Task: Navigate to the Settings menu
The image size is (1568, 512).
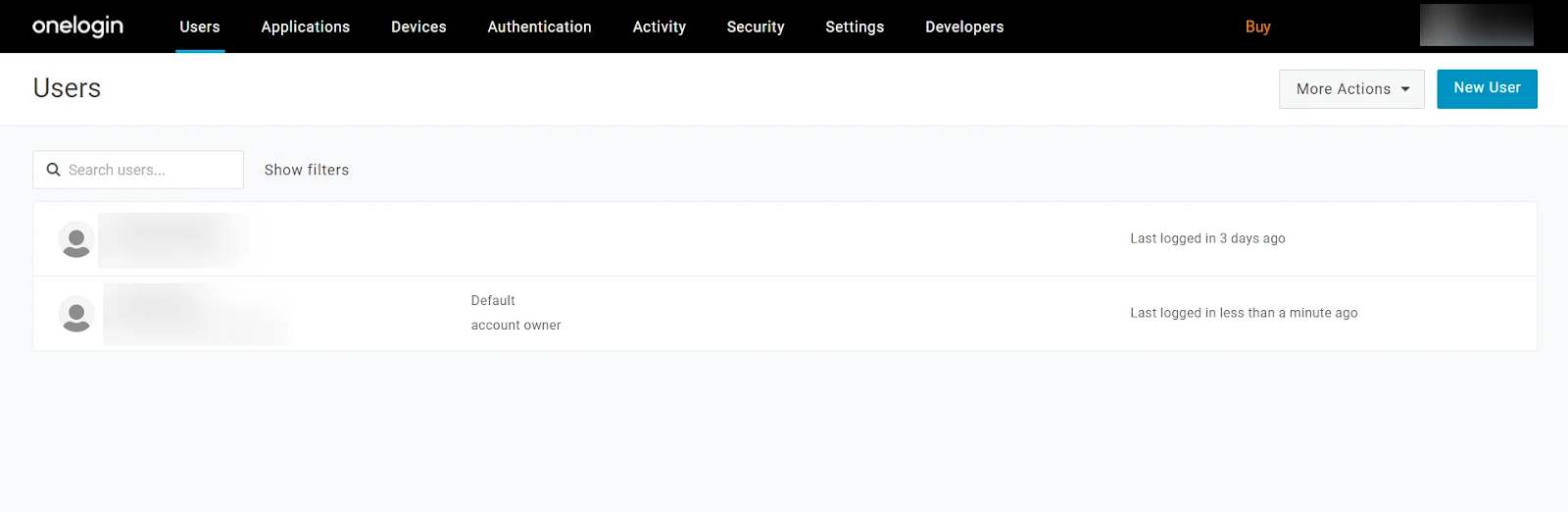Action: [855, 26]
